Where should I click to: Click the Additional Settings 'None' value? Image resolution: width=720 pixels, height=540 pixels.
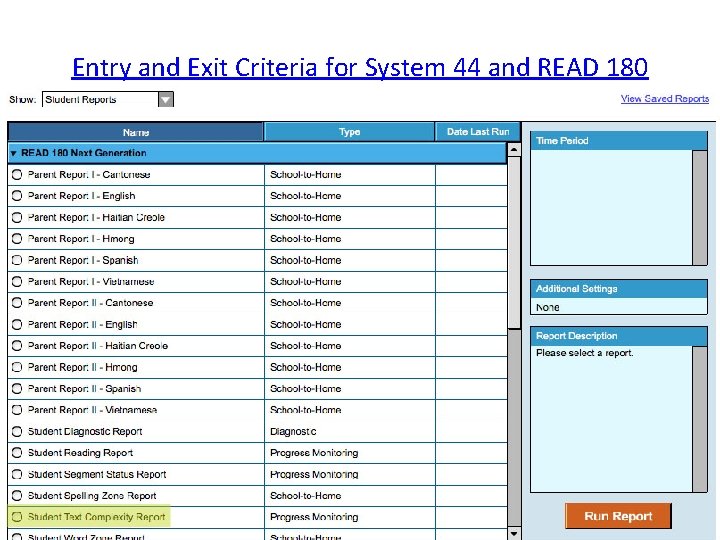pos(547,307)
